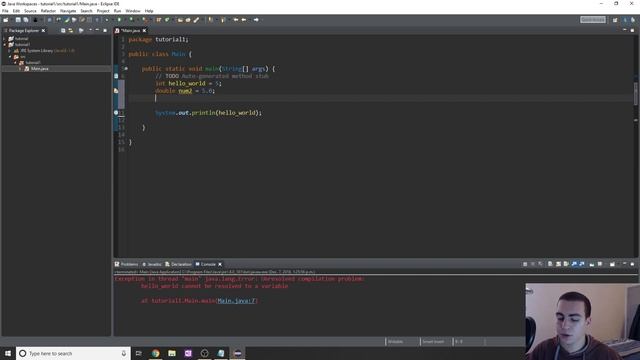Click the Windows taskbar search box
This screenshot has width=640, height=360.
73,353
